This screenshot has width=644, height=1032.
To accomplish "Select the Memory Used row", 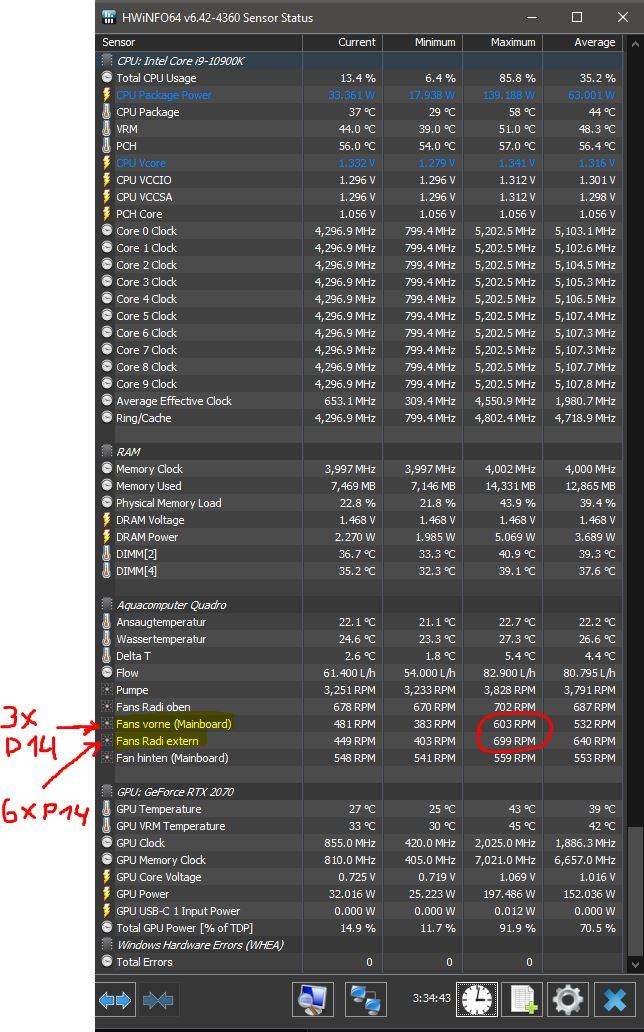I will coord(359,486).
